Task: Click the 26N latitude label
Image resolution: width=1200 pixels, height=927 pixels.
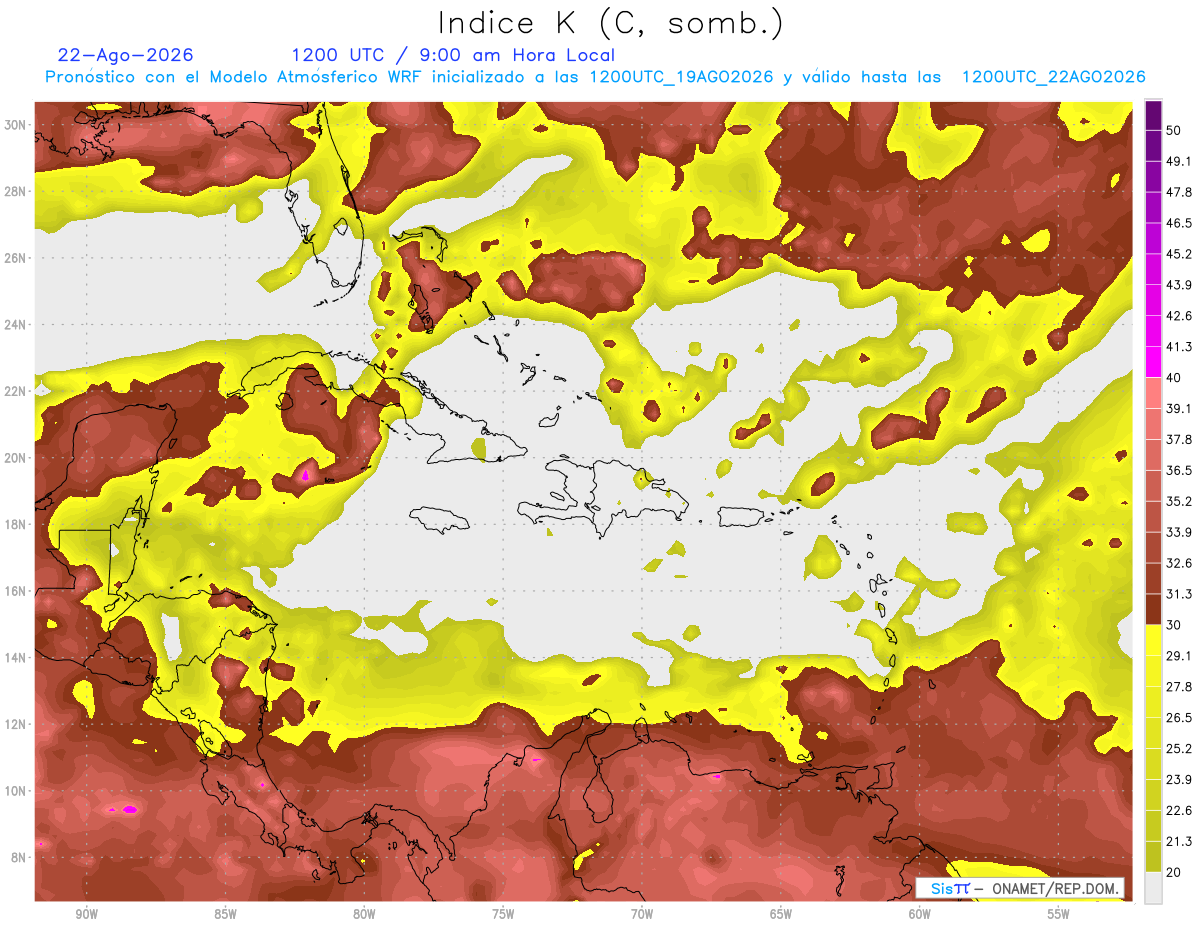Action: pos(16,258)
